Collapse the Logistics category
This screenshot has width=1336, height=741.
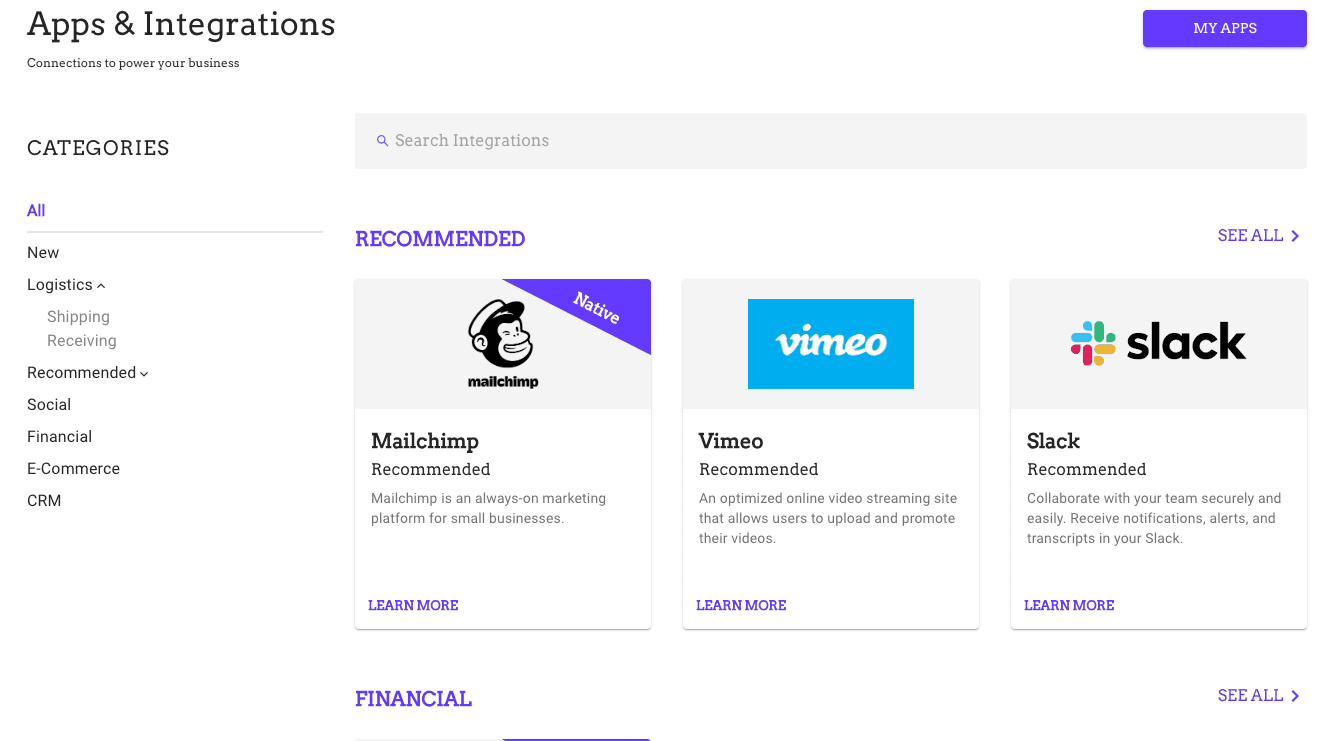pyautogui.click(x=101, y=286)
